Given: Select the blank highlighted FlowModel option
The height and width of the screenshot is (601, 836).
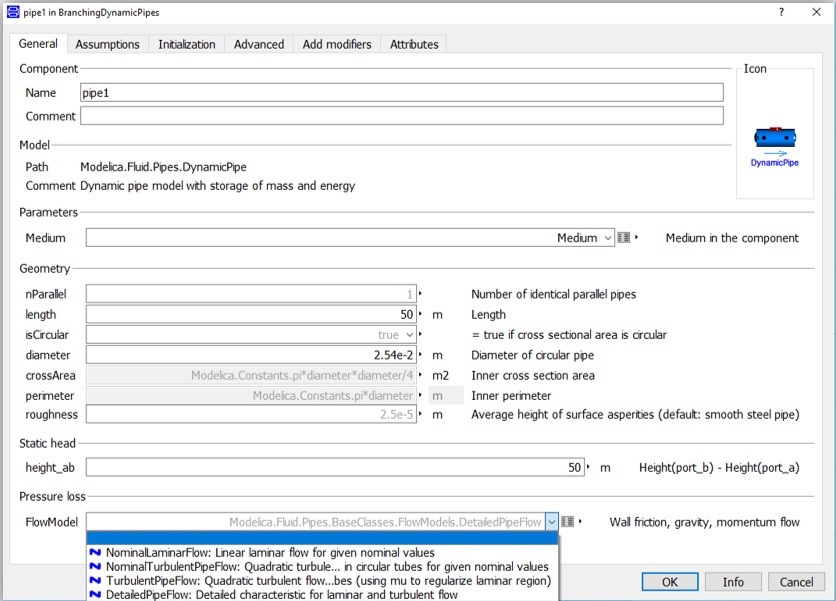Looking at the screenshot, I should click(322, 538).
